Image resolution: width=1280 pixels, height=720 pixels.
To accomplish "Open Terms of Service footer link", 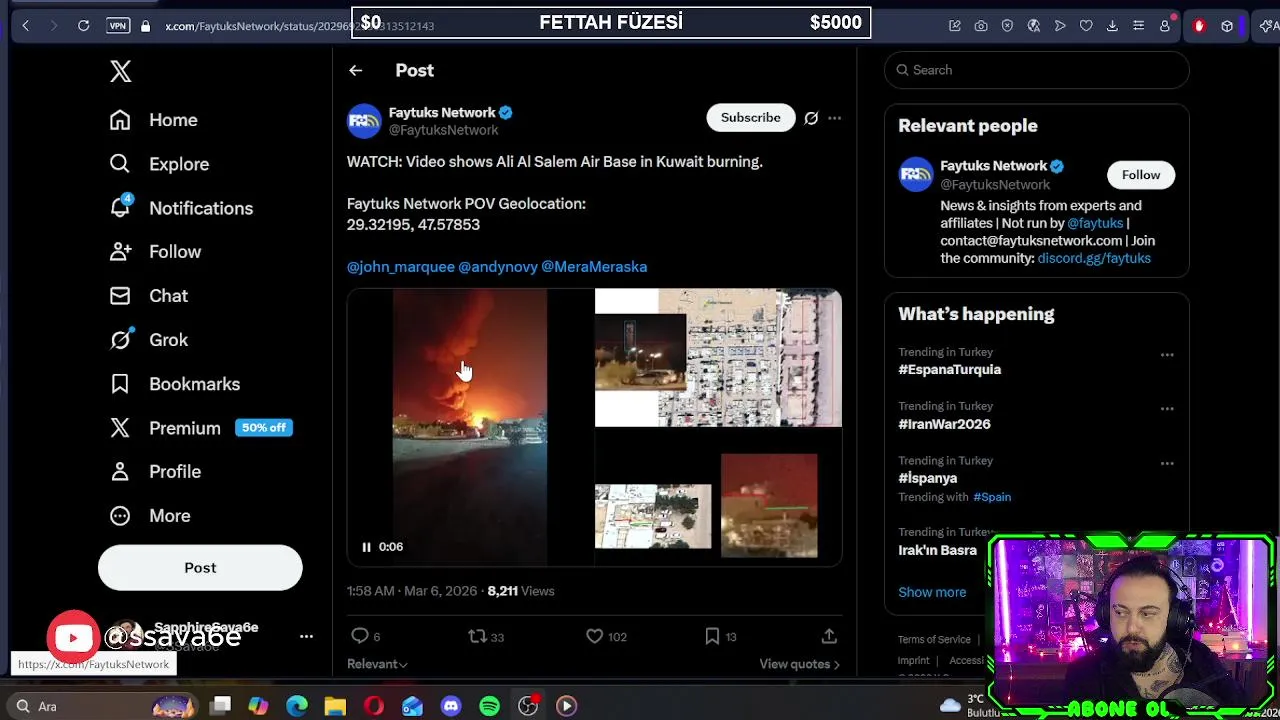I will point(934,640).
